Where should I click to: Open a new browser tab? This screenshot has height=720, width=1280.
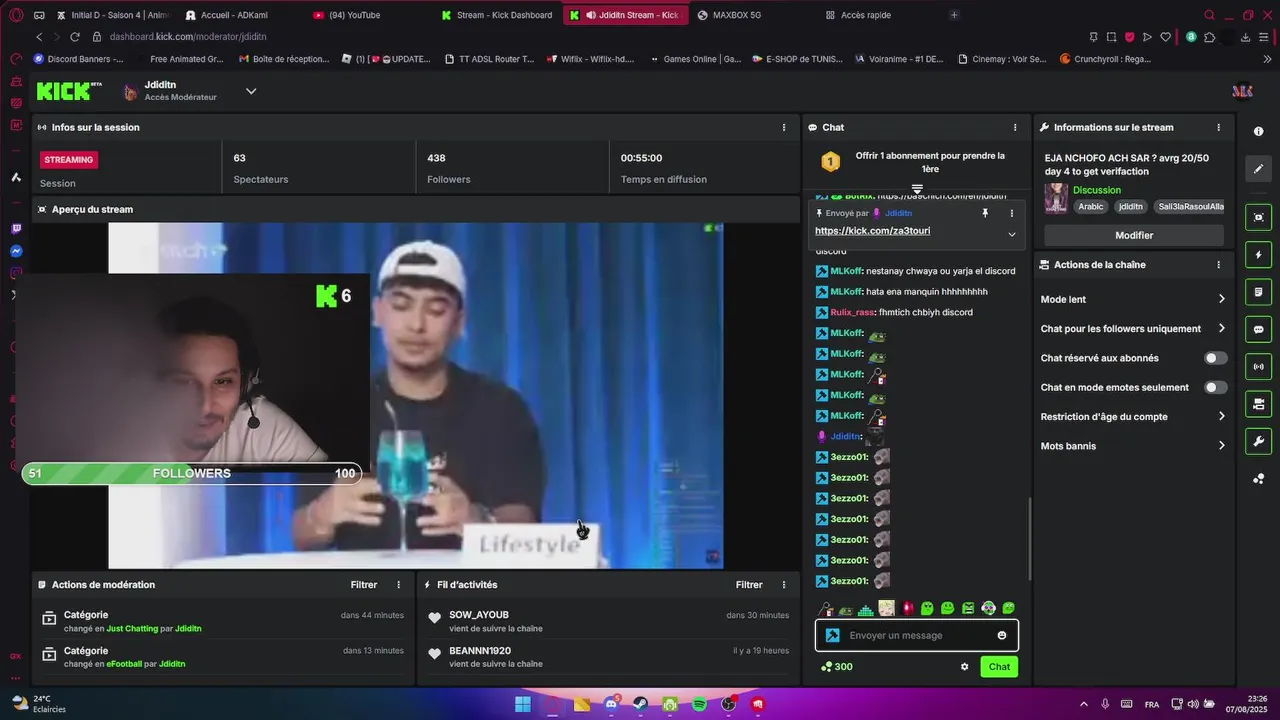954,15
